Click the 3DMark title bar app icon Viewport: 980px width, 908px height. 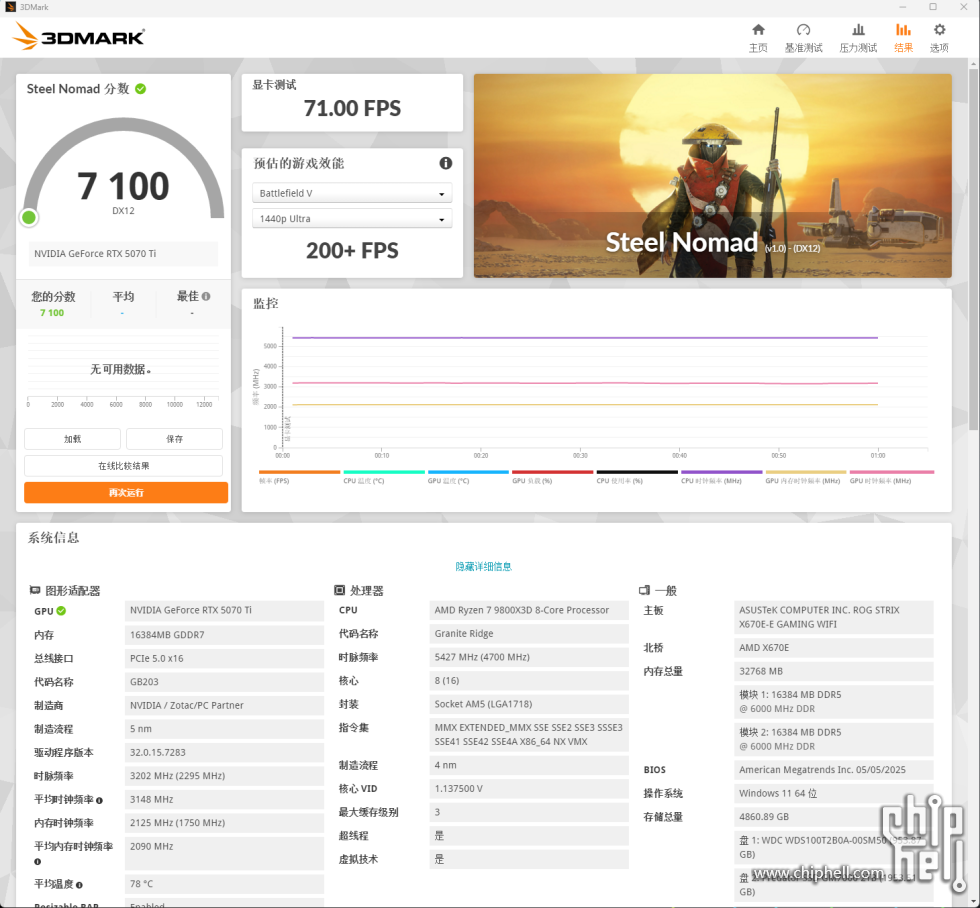(10, 7)
